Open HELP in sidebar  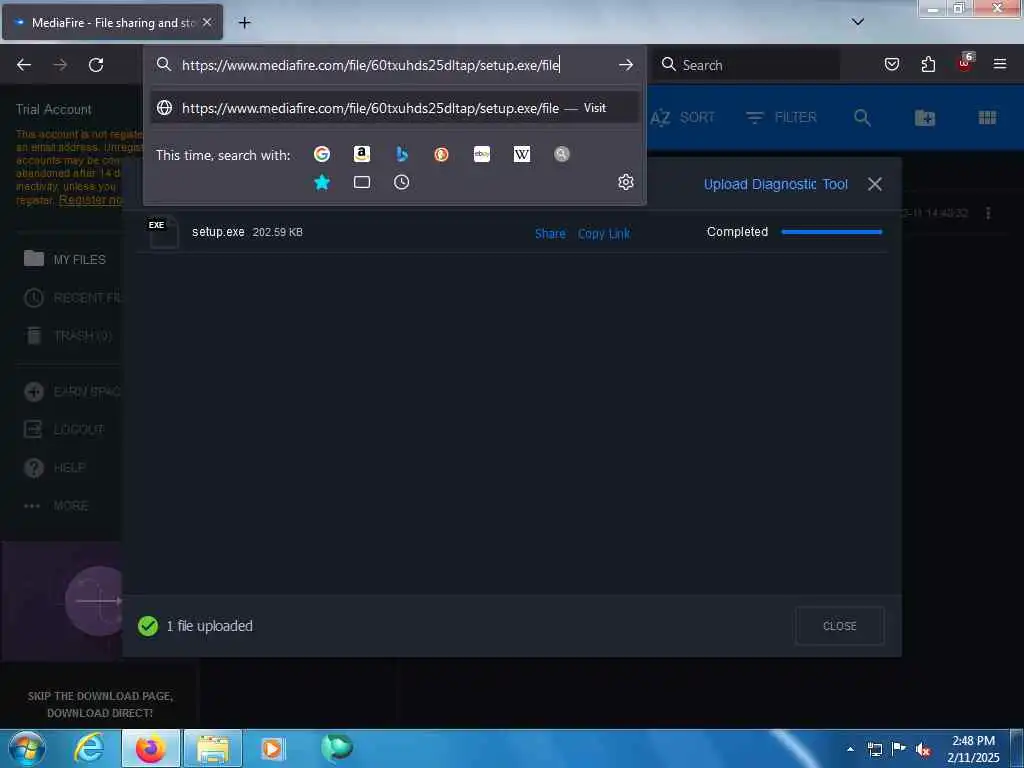coord(54,468)
